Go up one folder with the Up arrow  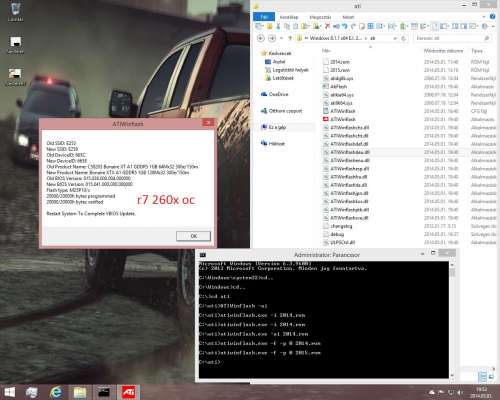(x=290, y=38)
